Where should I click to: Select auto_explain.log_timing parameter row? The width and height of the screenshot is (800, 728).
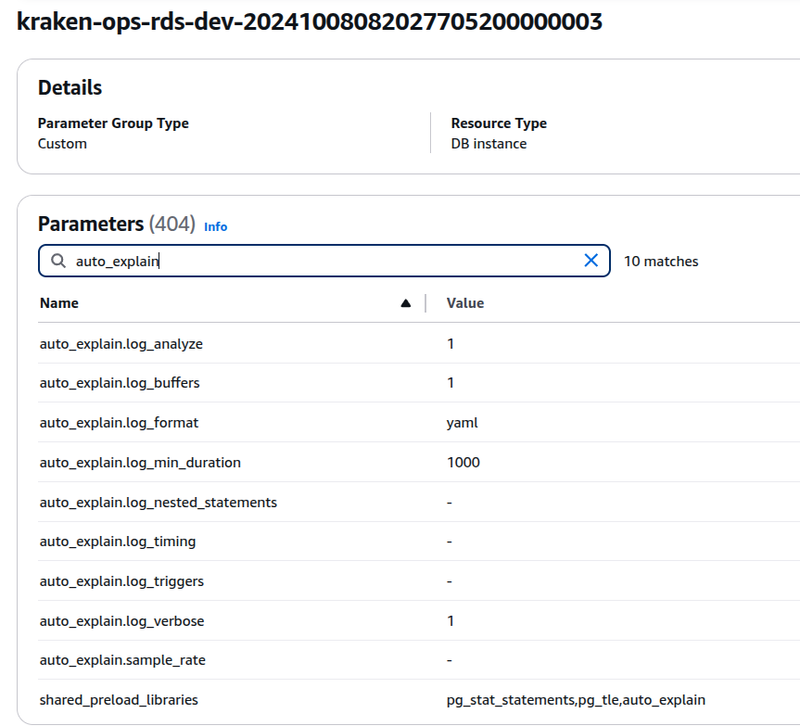click(419, 541)
